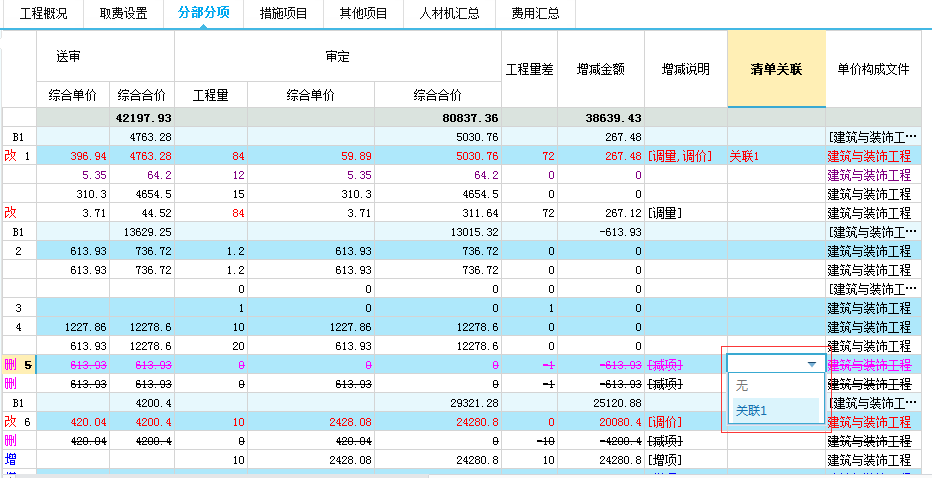932x478 pixels.
Task: Click the 工程量差 column header
Action: coord(529,69)
